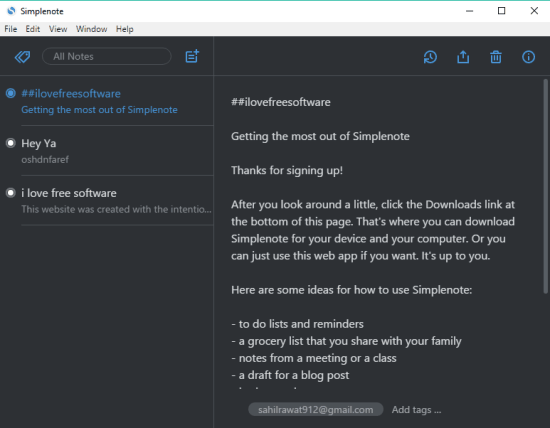Show note info panel

click(x=528, y=57)
